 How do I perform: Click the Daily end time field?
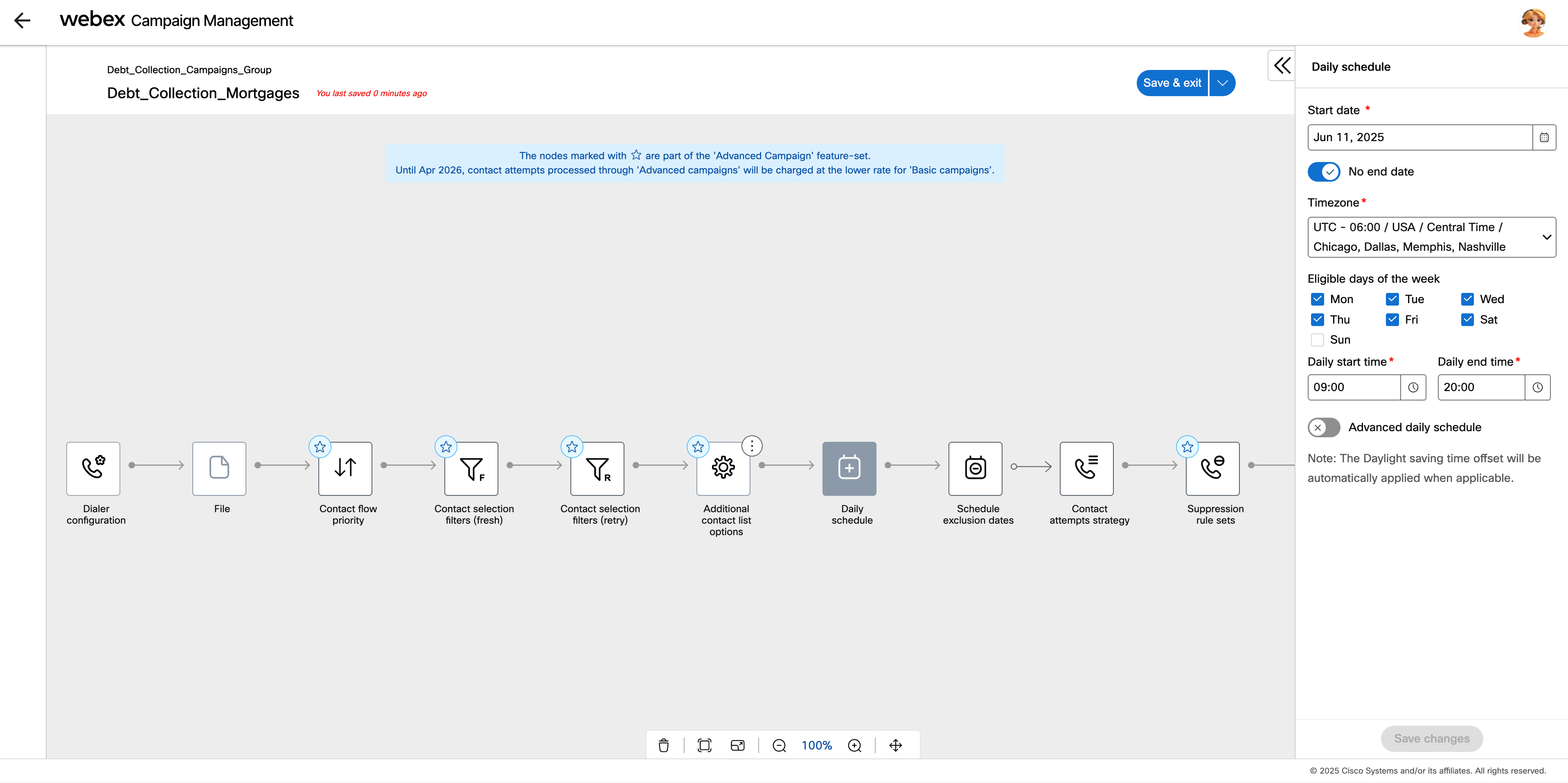click(x=1480, y=387)
